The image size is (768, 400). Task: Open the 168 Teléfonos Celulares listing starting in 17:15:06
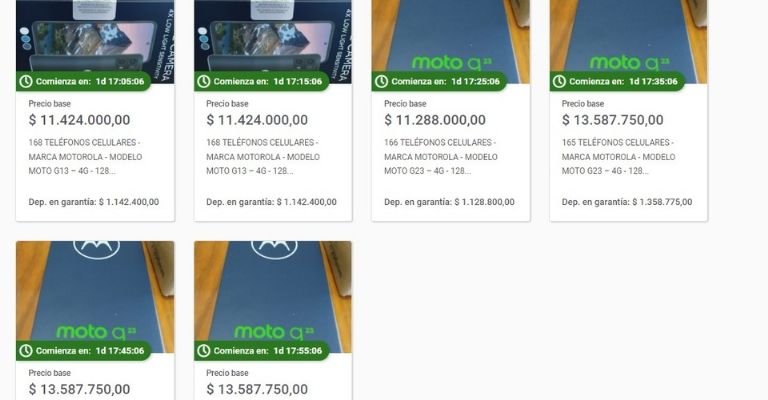click(263, 157)
